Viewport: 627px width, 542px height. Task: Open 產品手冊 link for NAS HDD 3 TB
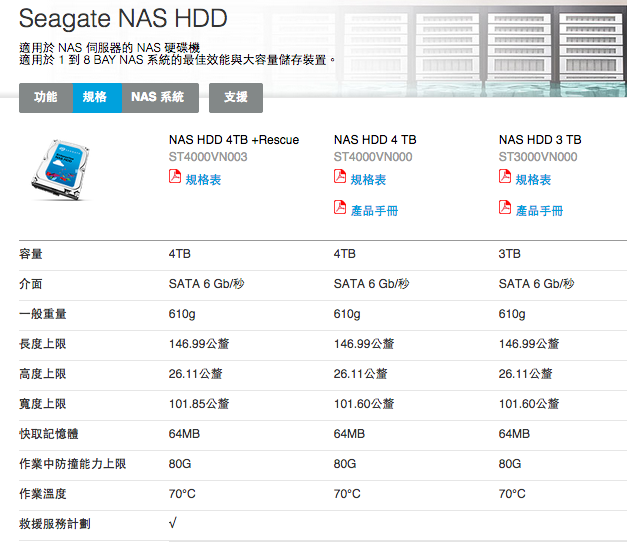539,210
